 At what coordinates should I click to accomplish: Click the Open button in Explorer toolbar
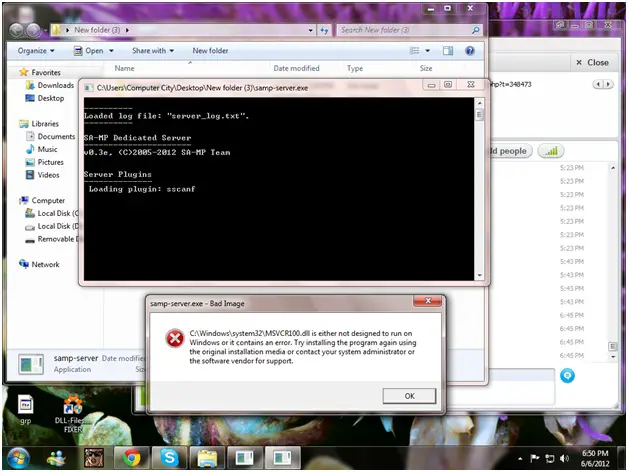pyautogui.click(x=89, y=51)
